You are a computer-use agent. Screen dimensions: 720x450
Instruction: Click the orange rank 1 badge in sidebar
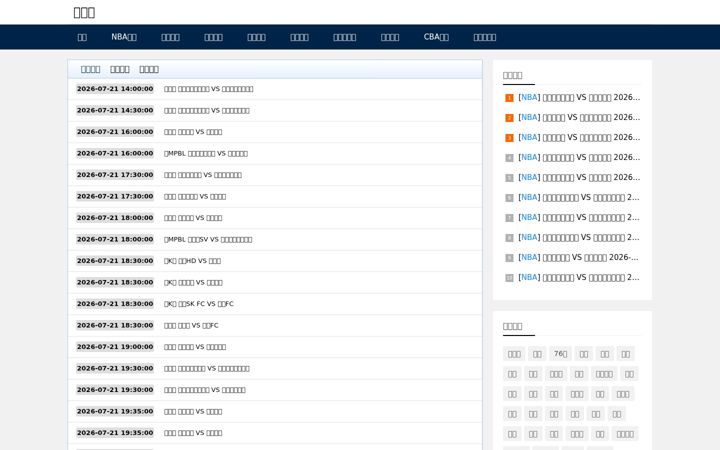[x=509, y=98]
